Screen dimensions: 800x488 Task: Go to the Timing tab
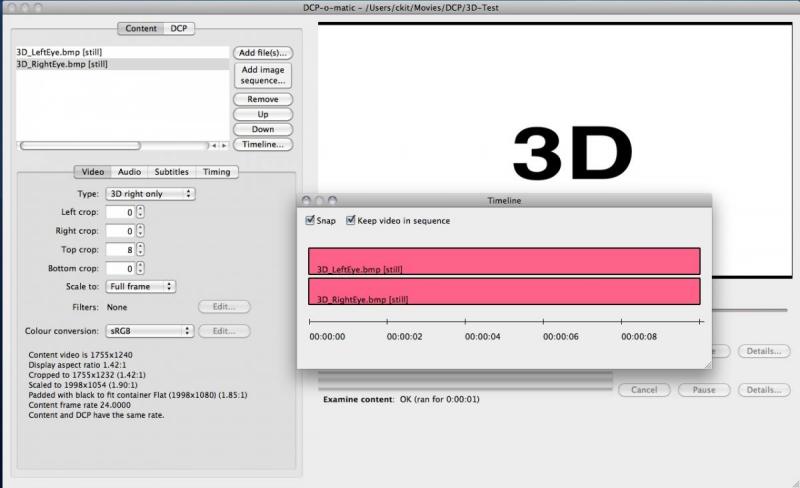216,172
